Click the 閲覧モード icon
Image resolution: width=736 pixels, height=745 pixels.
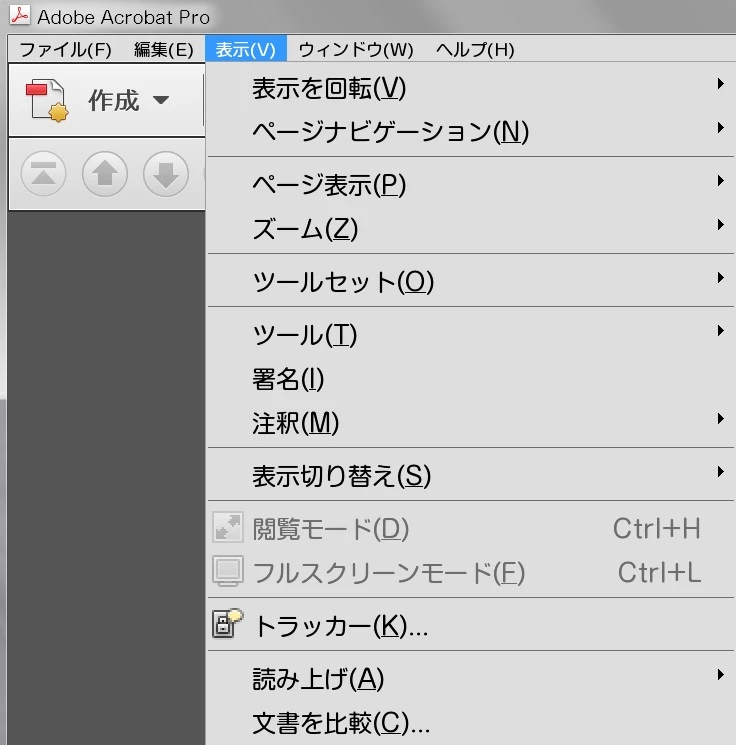tap(228, 527)
